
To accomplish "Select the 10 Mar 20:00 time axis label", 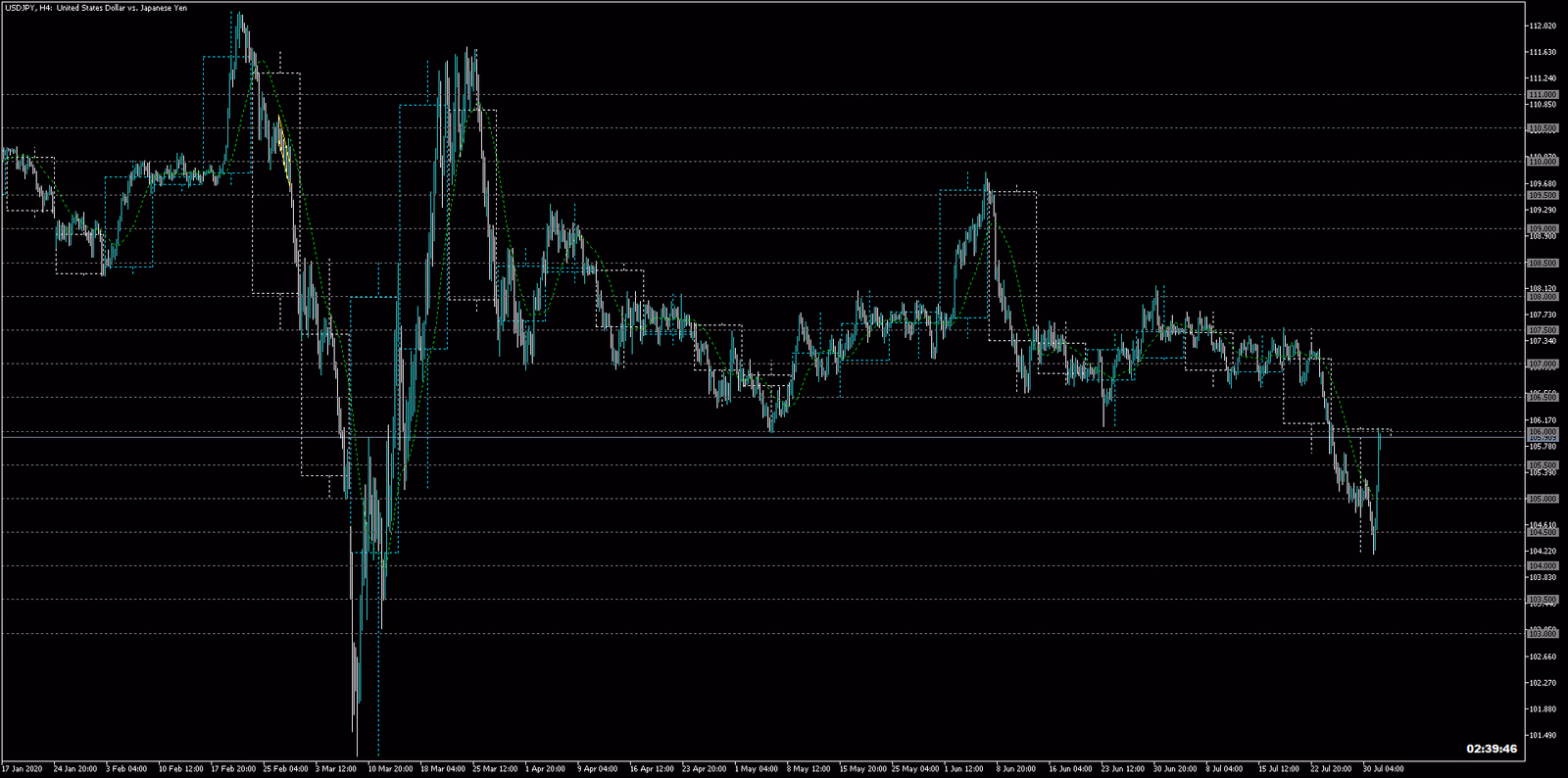I will coord(390,769).
